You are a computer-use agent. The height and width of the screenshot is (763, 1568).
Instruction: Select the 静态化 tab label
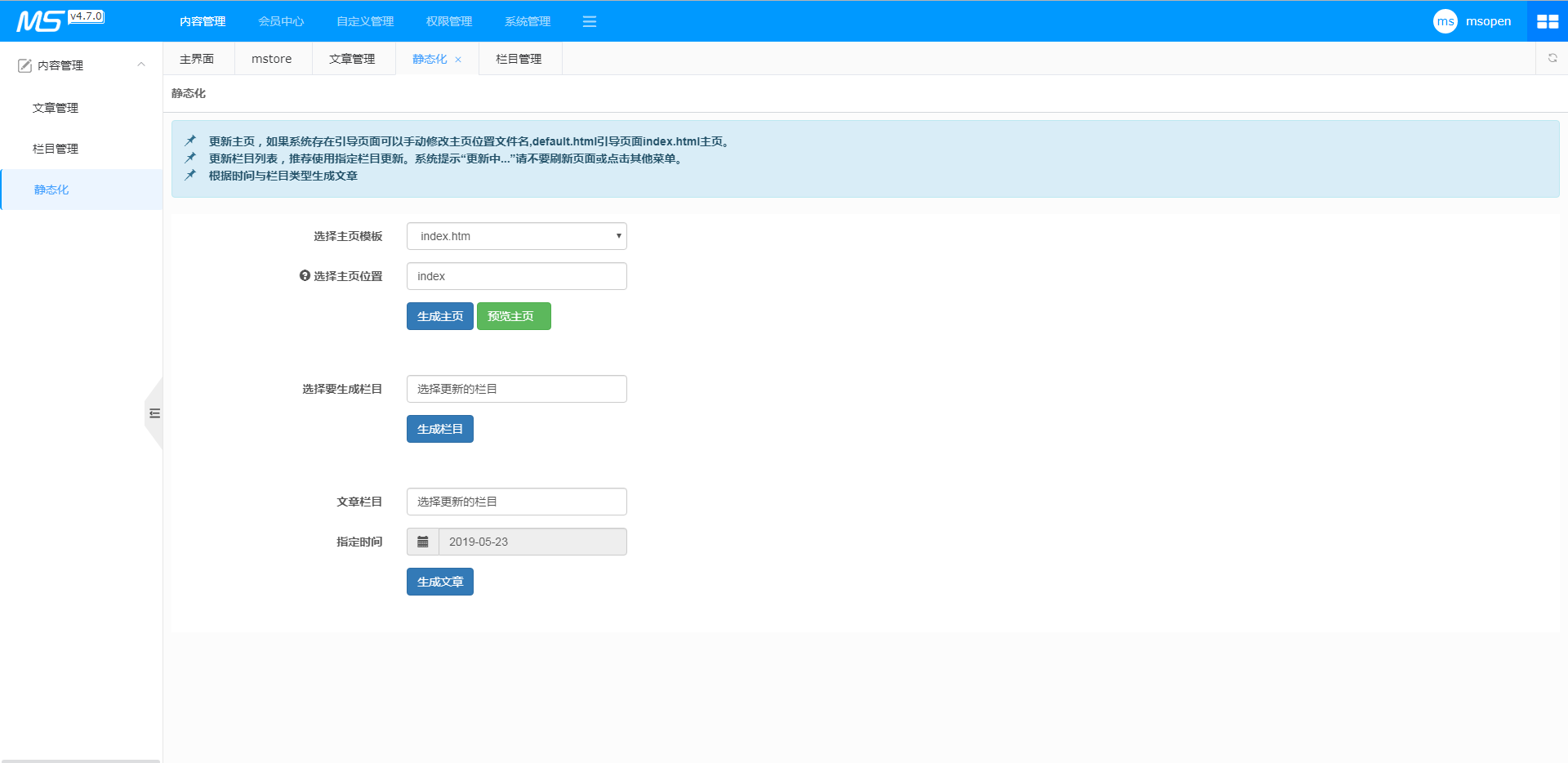click(x=430, y=59)
